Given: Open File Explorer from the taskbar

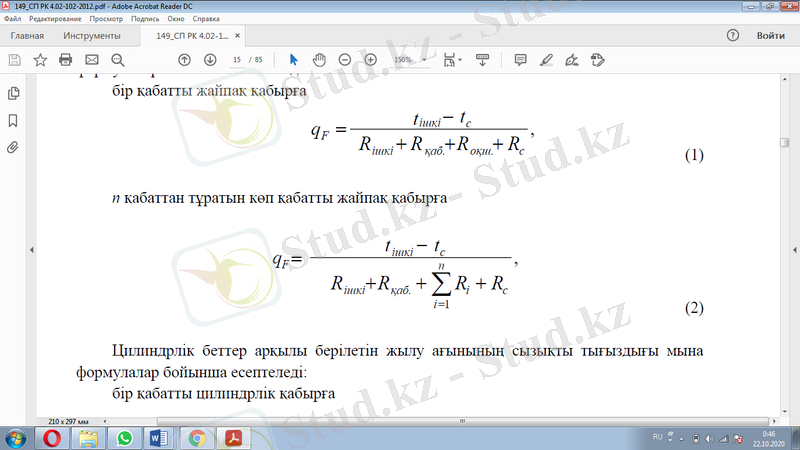Looking at the screenshot, I should (x=88, y=438).
